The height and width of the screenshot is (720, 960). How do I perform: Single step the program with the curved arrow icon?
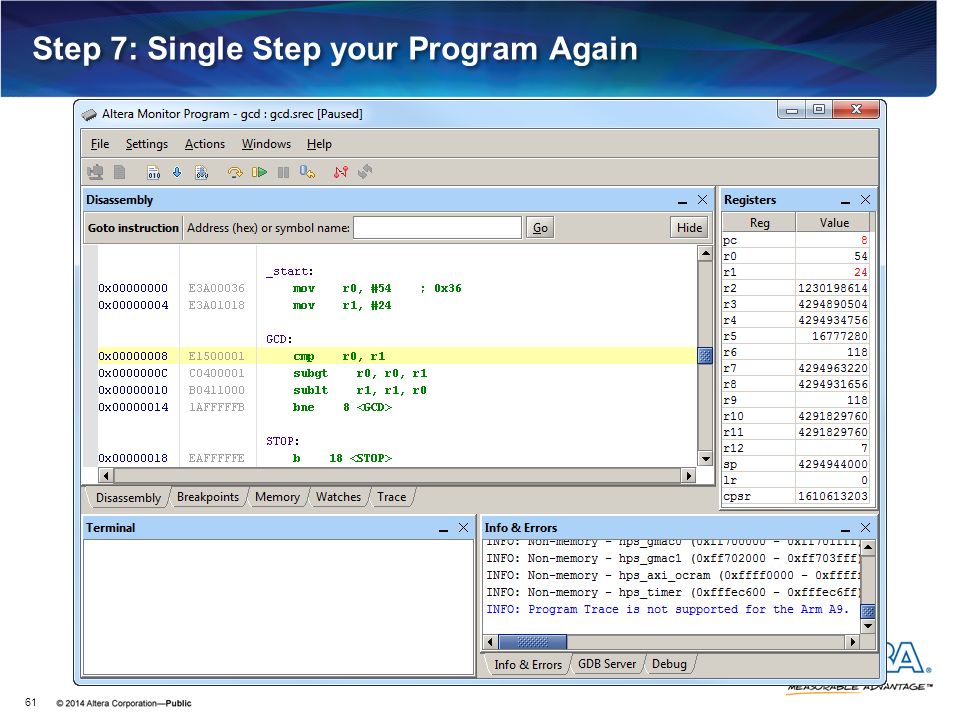tap(234, 173)
